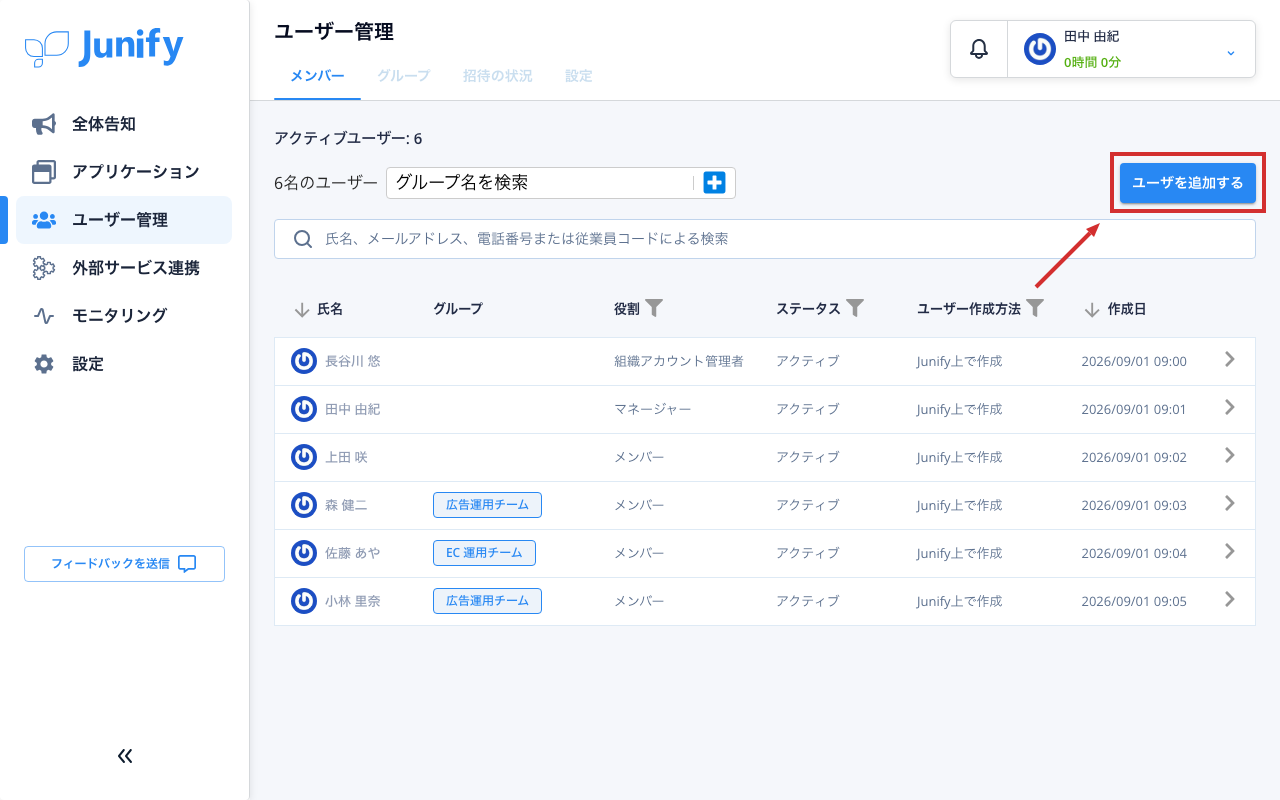
Task: Click the ユーザー管理 people icon
Action: point(44,220)
